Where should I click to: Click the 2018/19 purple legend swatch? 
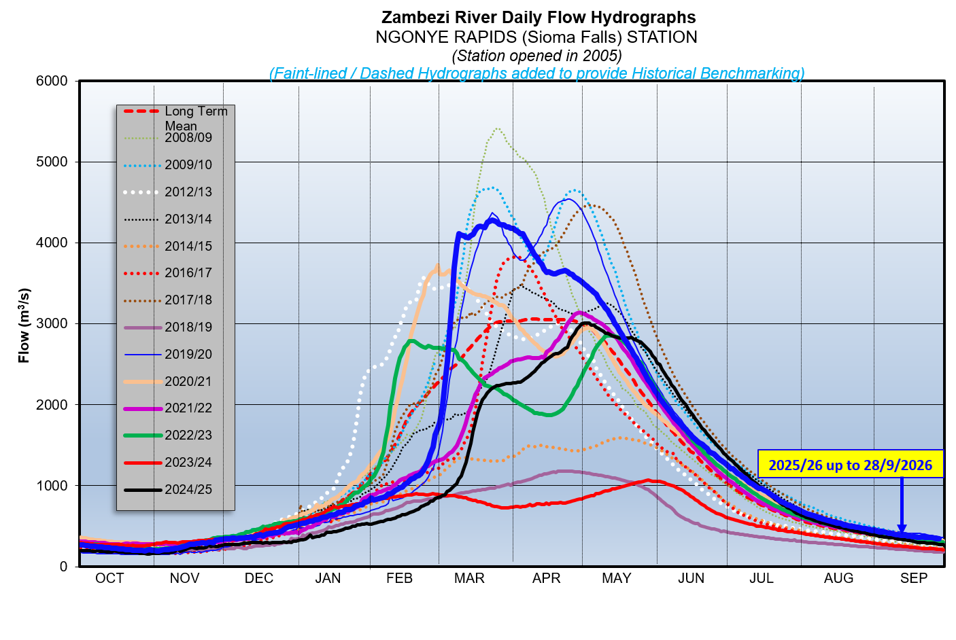143,327
